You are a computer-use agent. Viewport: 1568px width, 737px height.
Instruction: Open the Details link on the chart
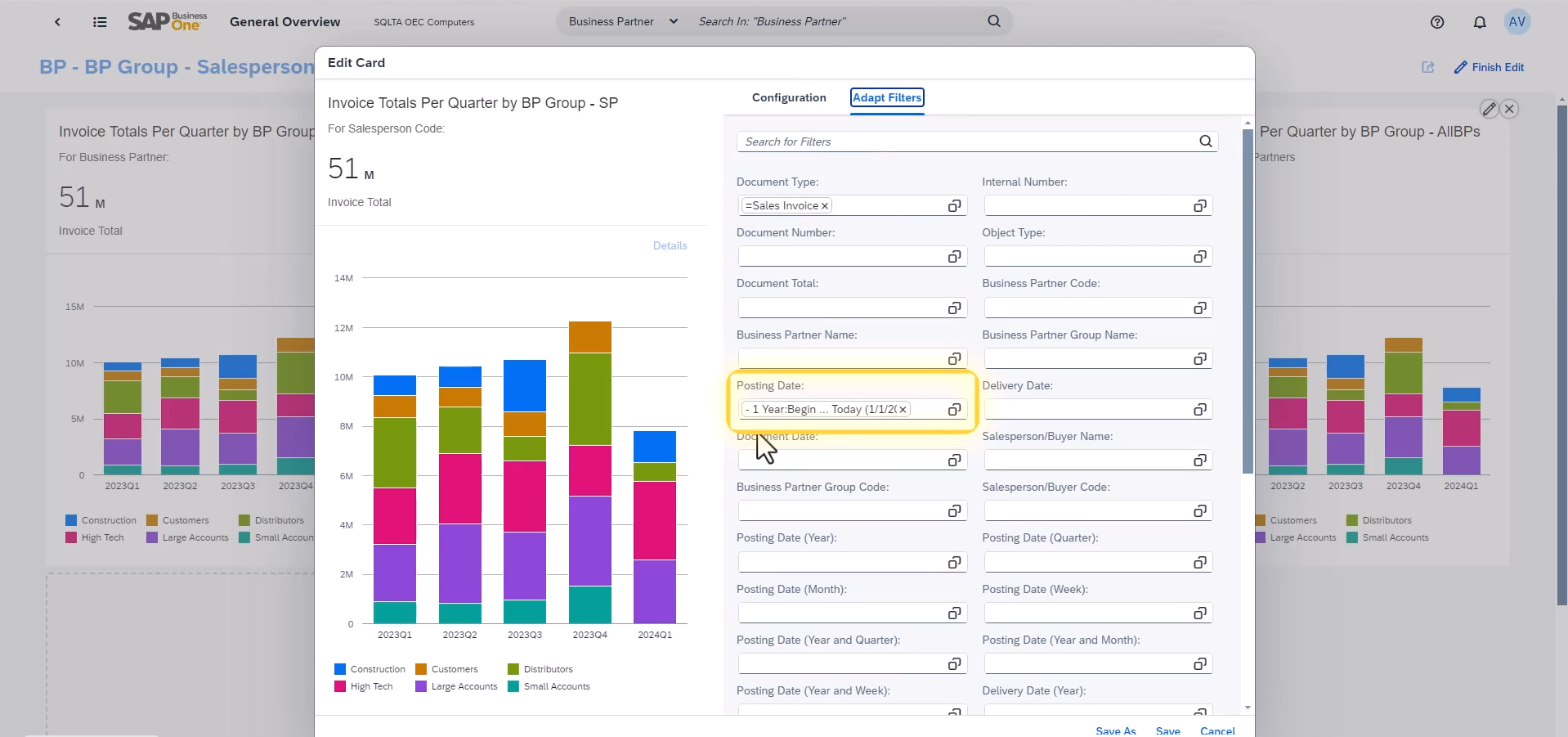pyautogui.click(x=670, y=245)
